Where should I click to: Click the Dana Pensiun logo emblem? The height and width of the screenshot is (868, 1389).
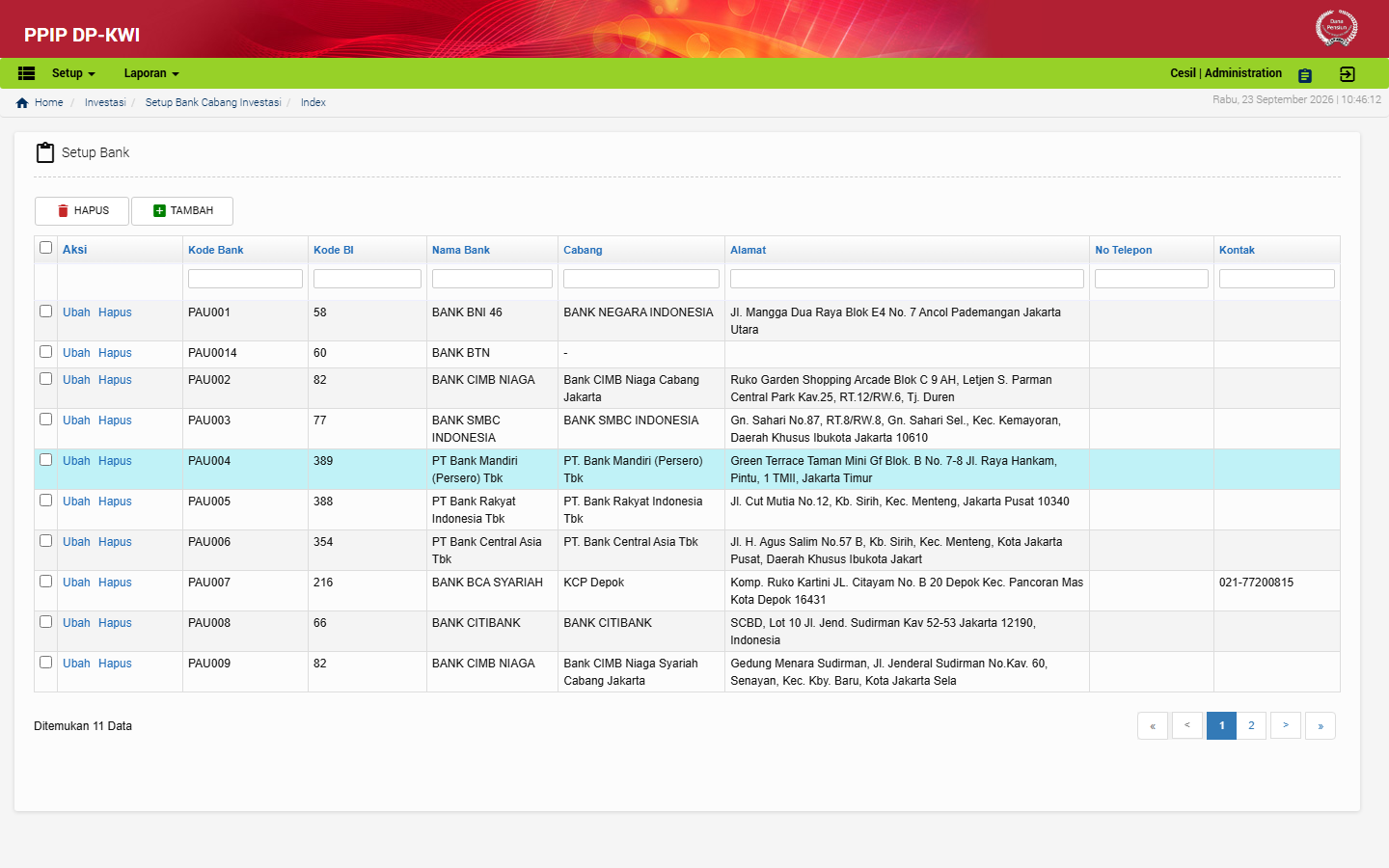coord(1336,28)
